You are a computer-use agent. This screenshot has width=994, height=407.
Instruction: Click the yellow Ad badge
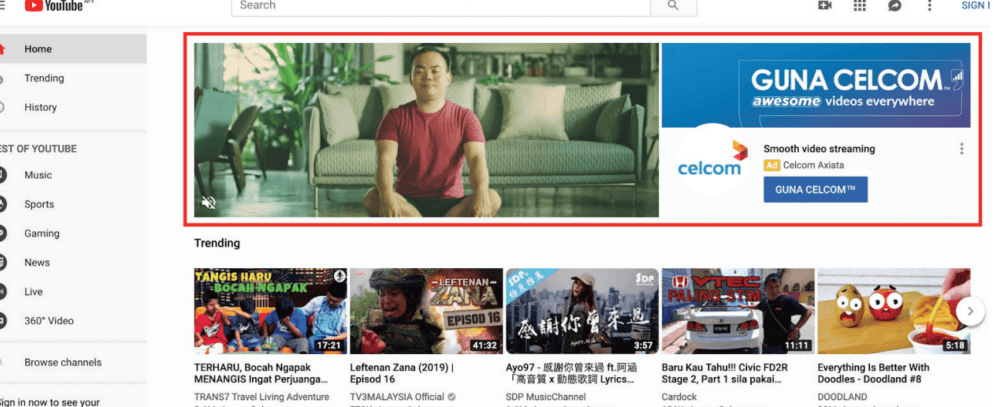771,165
